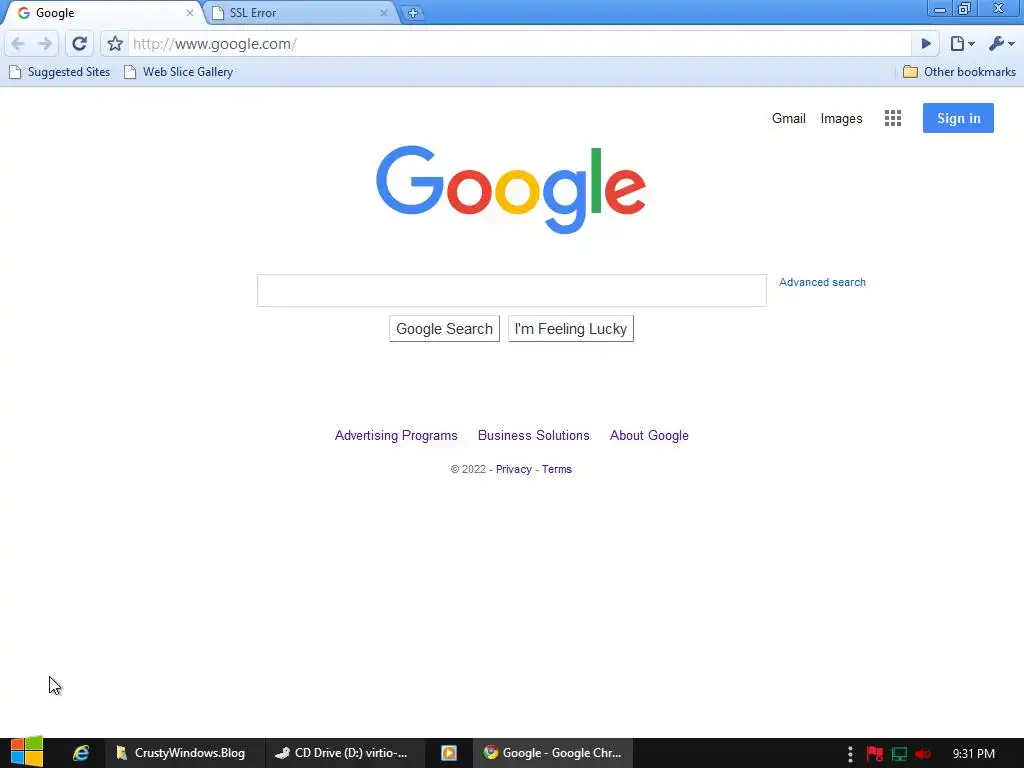Restore down the Chrome window
This screenshot has height=768, width=1024.
(x=965, y=9)
